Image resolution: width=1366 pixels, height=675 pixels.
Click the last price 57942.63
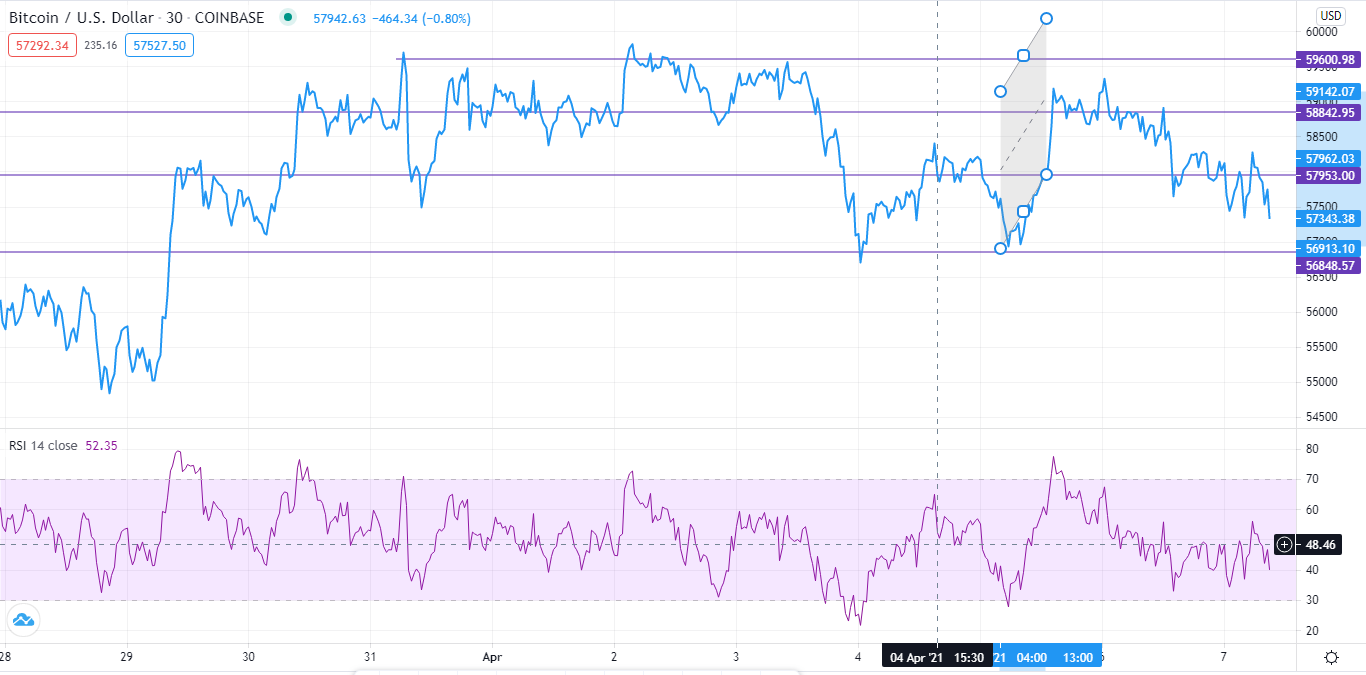[340, 19]
